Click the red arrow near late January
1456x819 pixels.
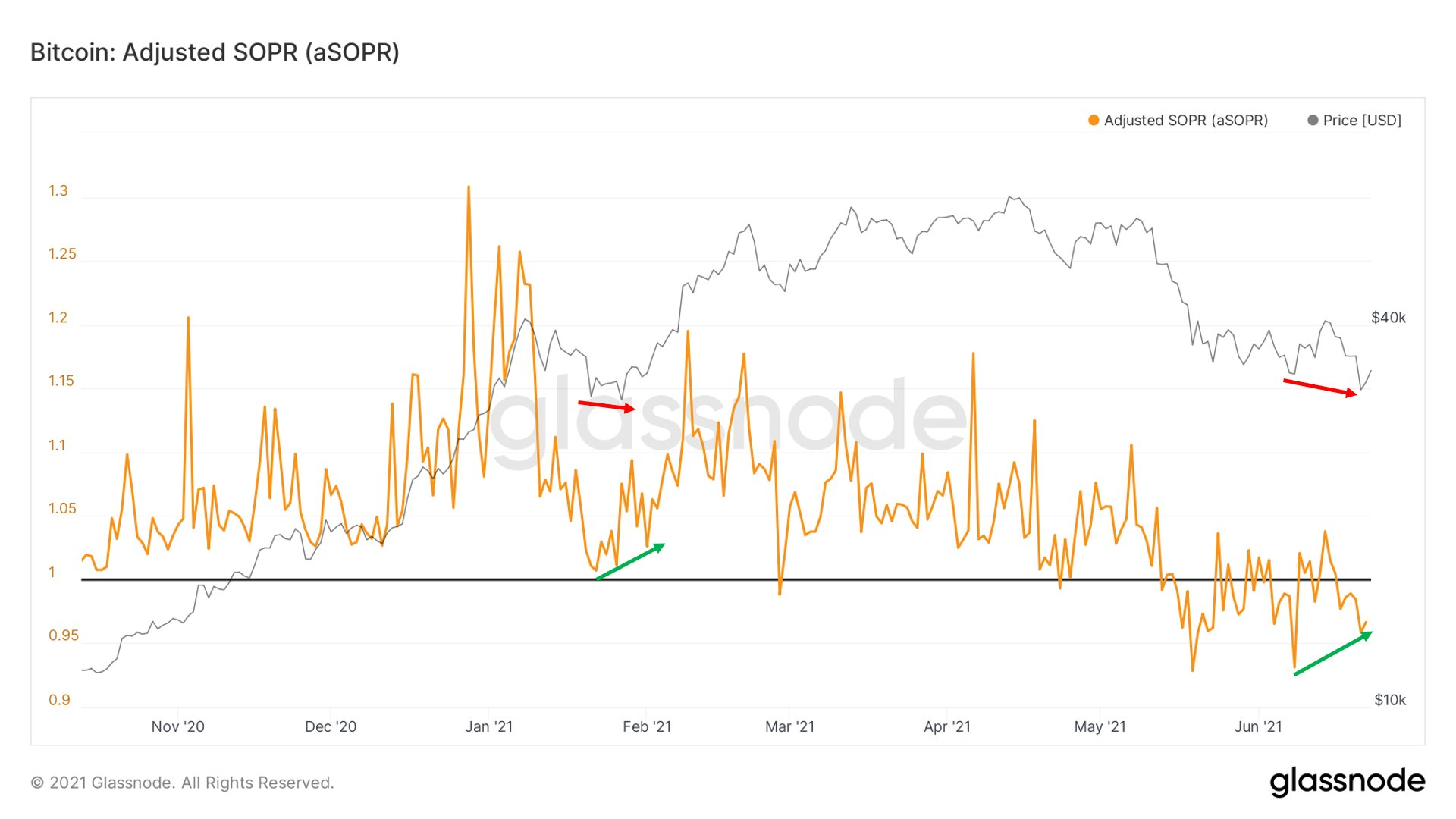tap(606, 406)
